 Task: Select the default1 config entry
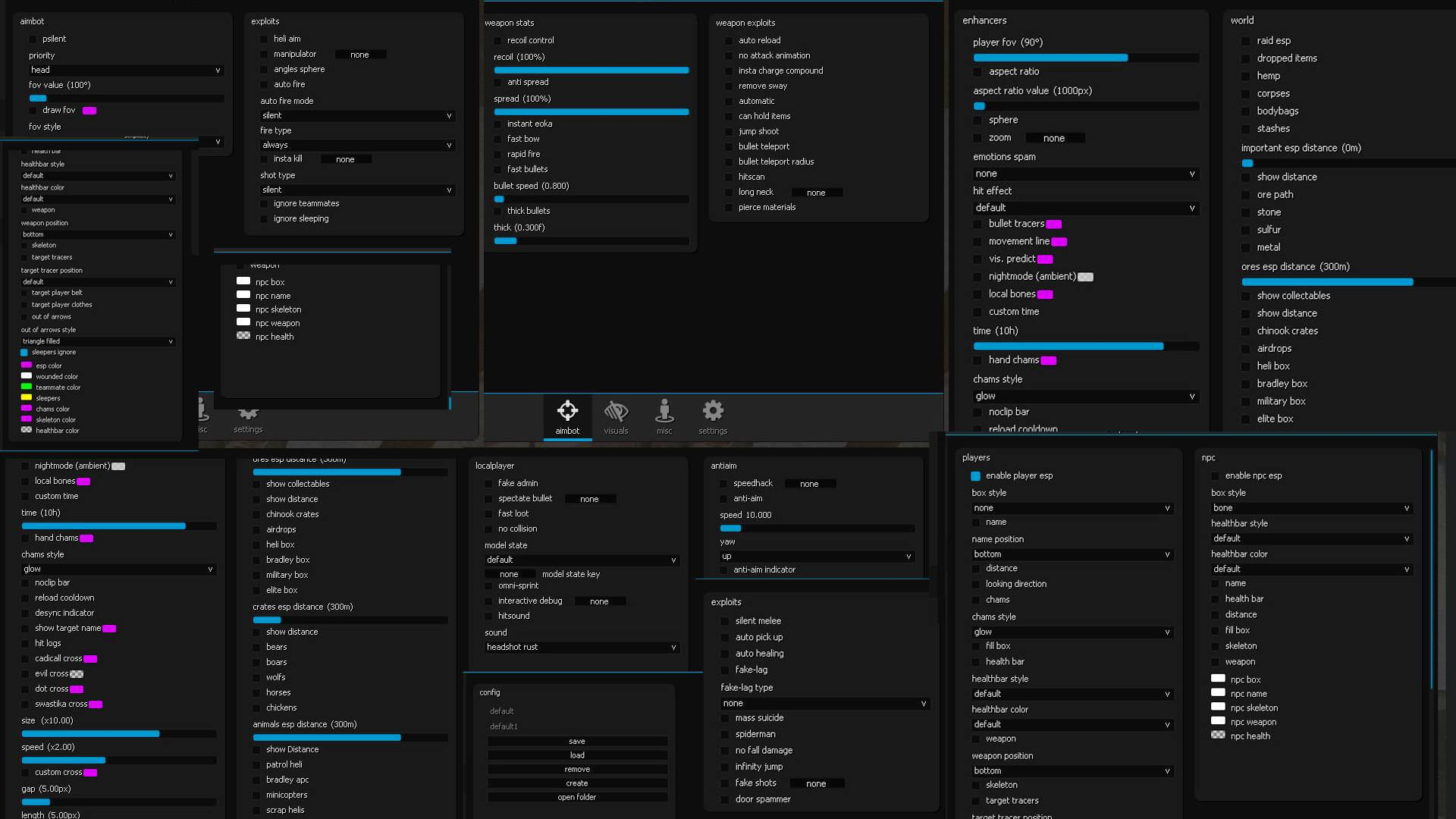point(504,726)
